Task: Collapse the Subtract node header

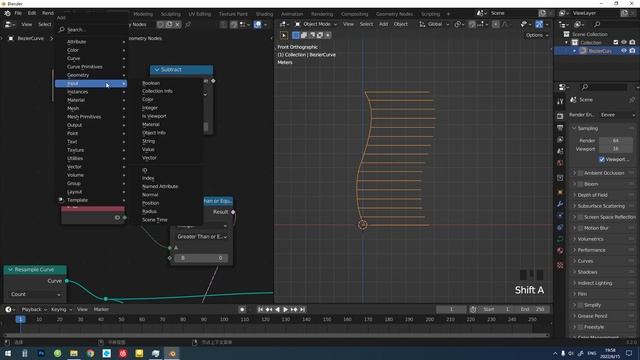Action: [157, 70]
